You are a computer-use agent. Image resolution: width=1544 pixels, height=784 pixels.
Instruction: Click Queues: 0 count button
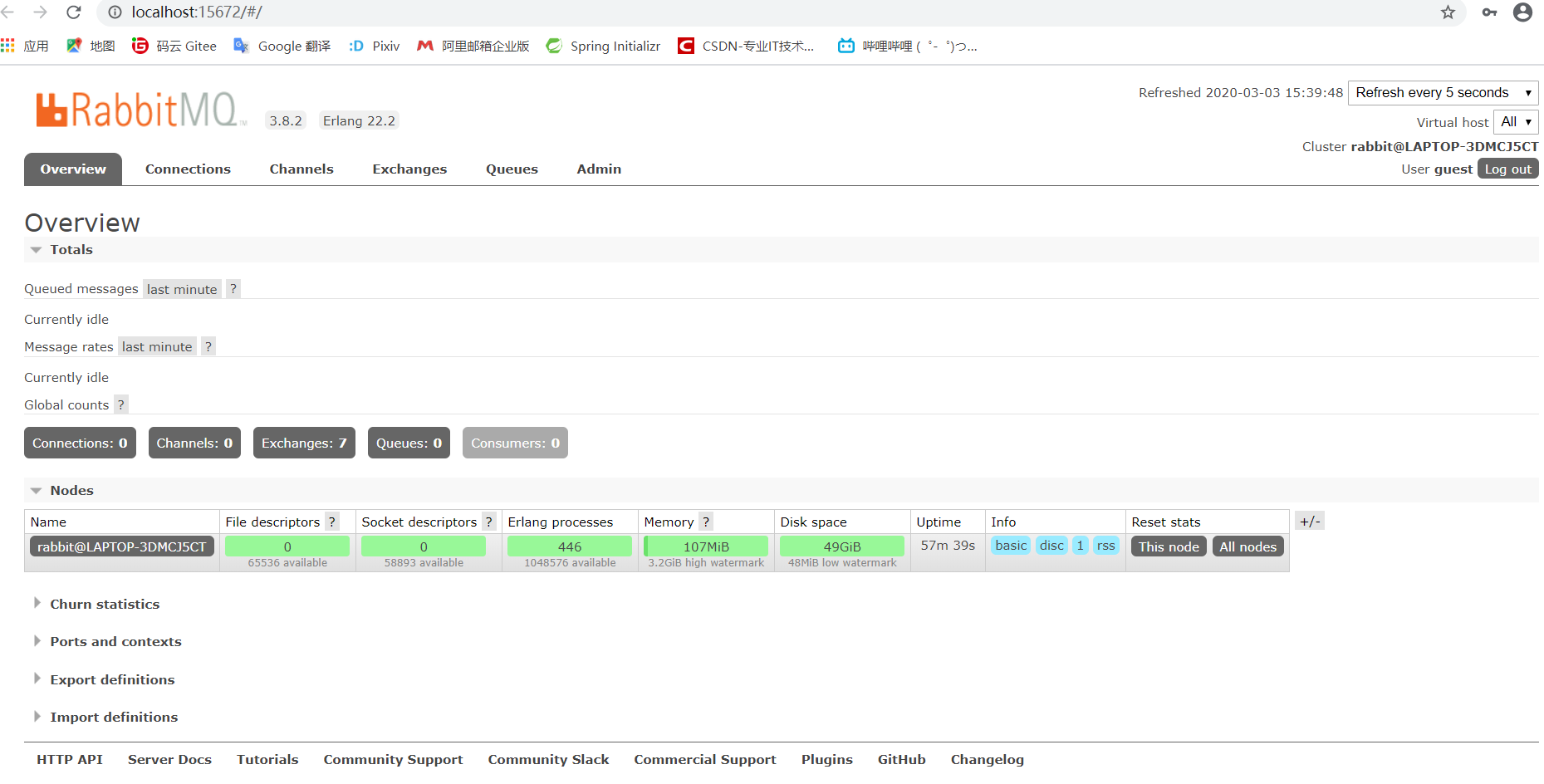point(409,443)
